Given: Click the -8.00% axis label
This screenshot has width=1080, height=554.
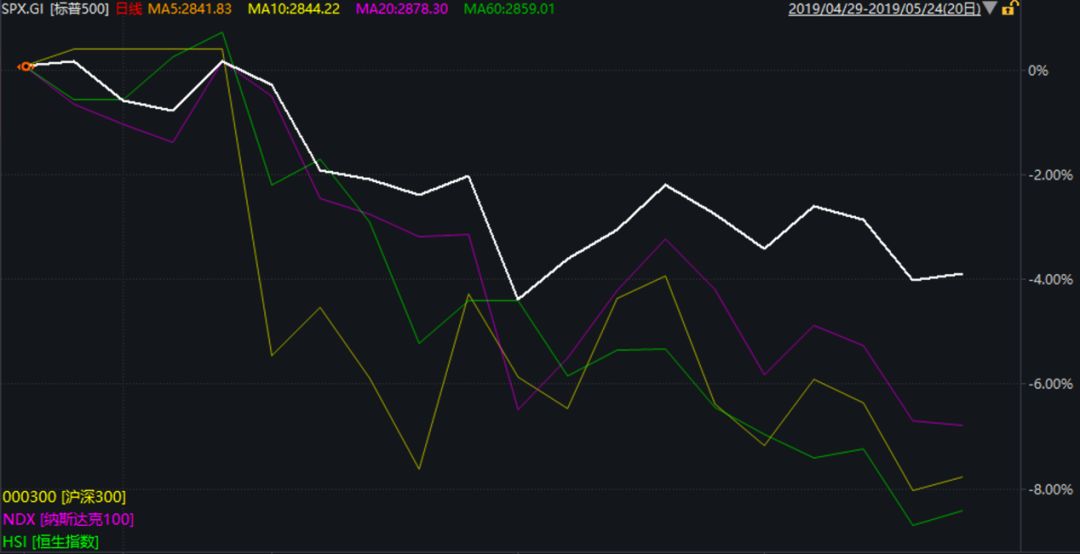Looking at the screenshot, I should coord(1050,489).
